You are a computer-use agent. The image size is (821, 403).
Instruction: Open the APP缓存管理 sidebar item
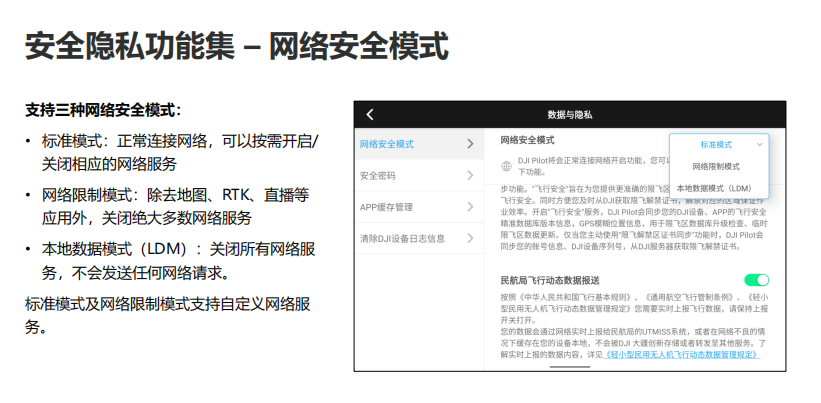(x=419, y=207)
